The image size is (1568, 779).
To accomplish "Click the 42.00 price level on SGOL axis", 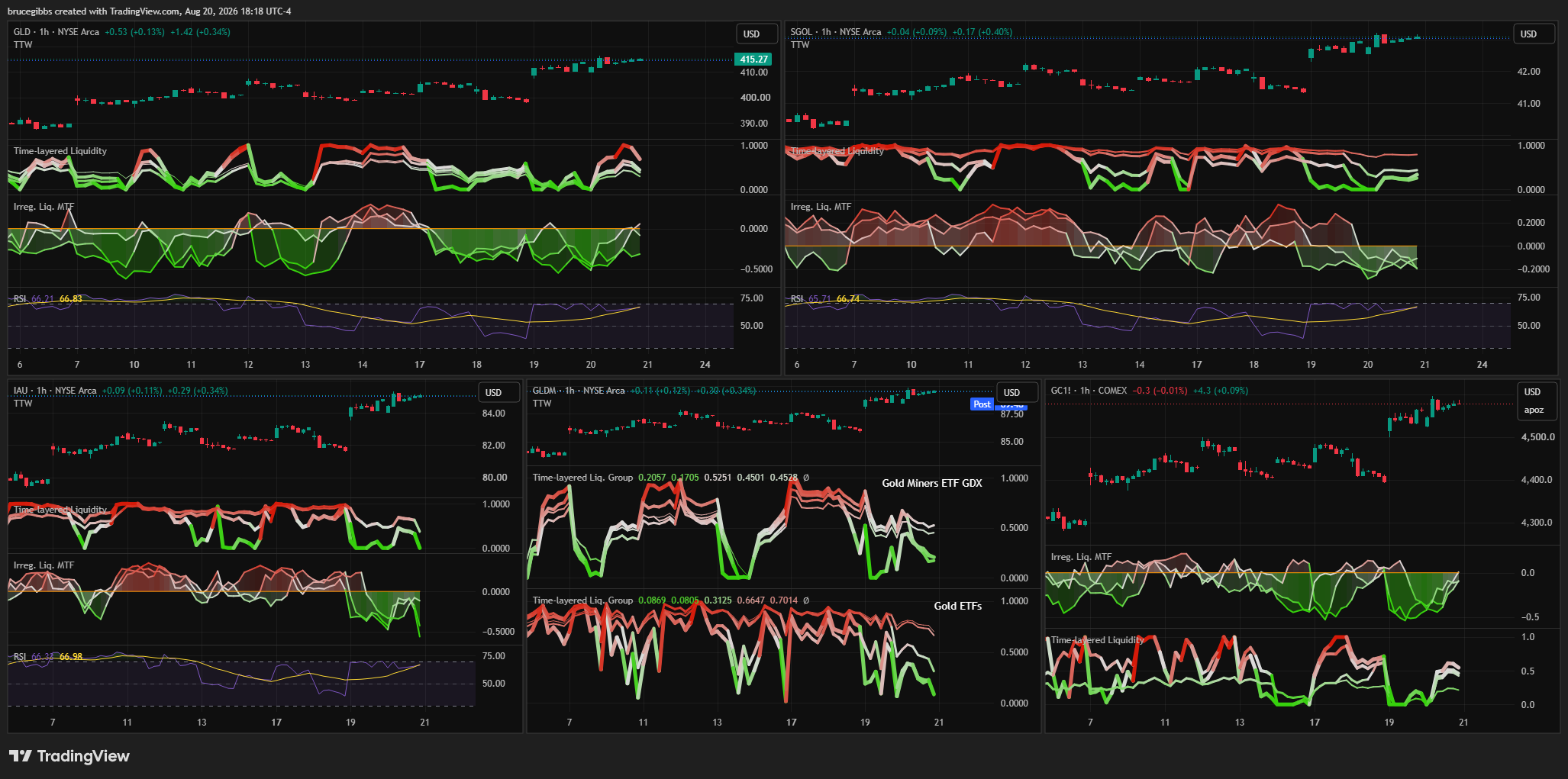I will coord(1529,72).
